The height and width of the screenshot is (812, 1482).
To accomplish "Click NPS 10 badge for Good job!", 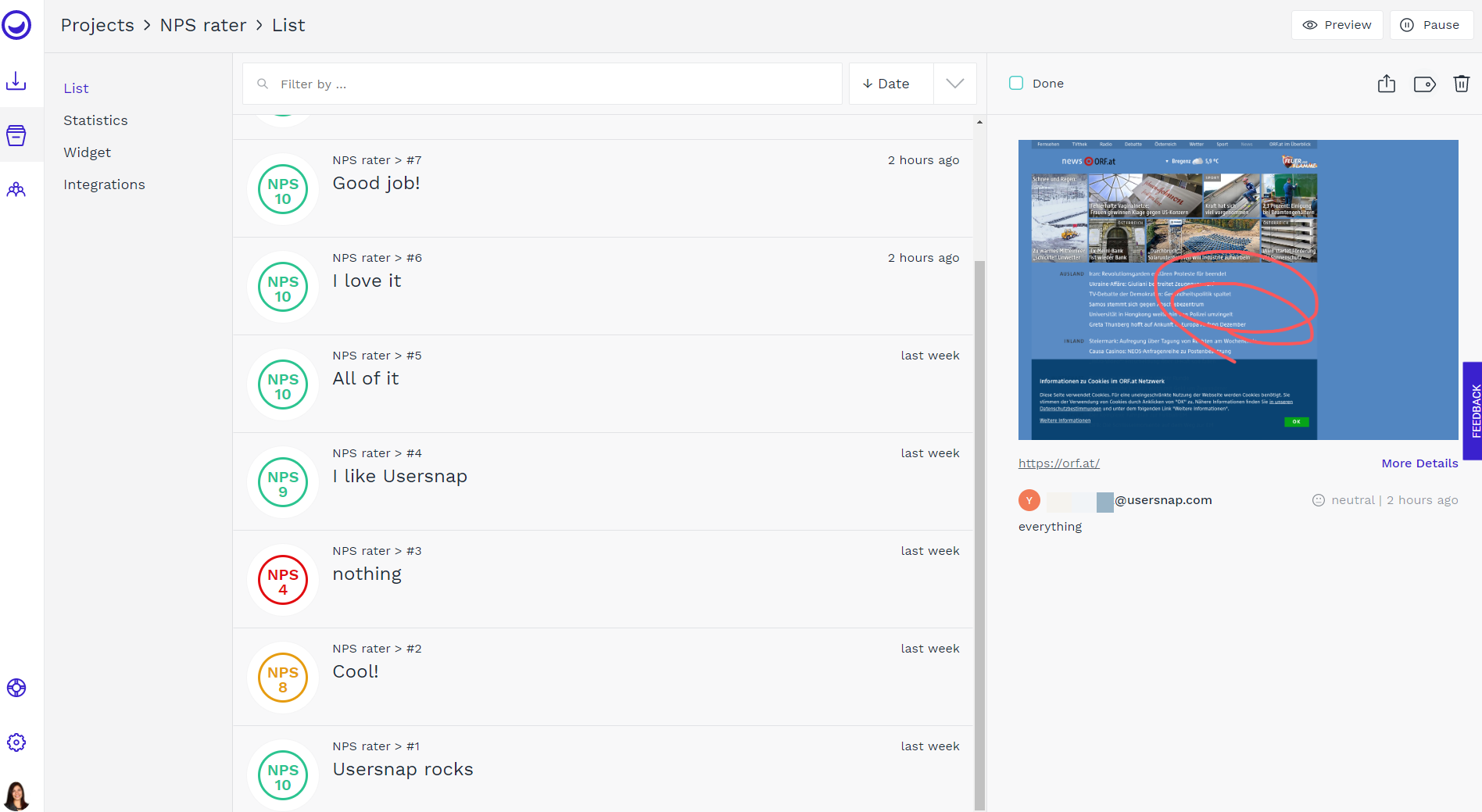I will tap(283, 189).
